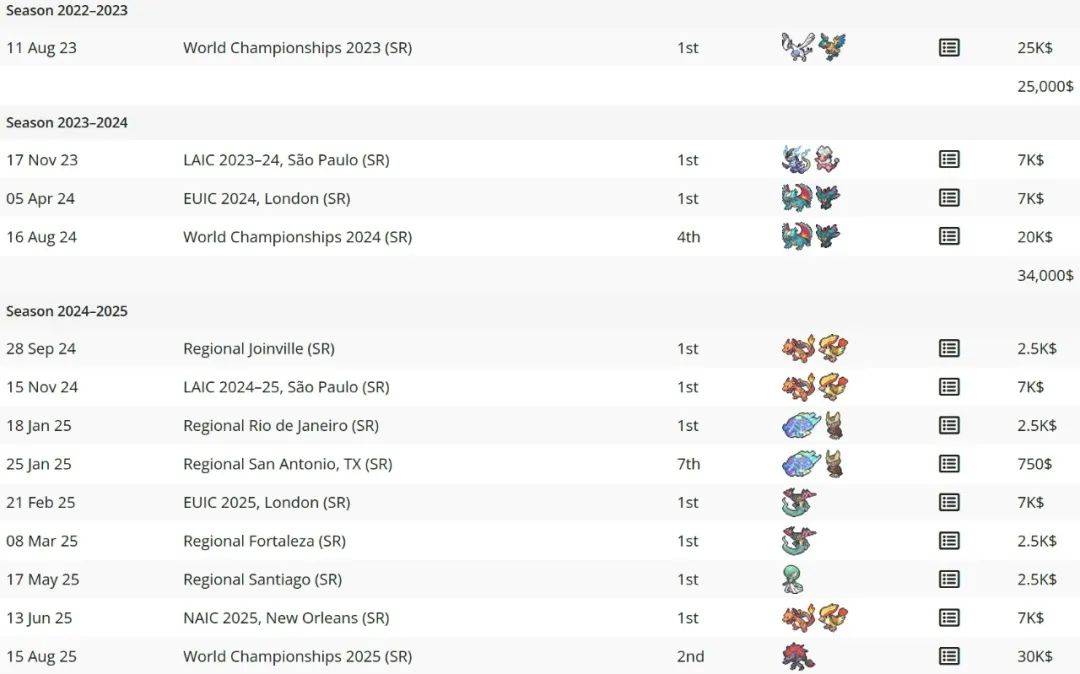View decklist icon for EUIC 2025 London
The width and height of the screenshot is (1080, 674).
click(949, 502)
